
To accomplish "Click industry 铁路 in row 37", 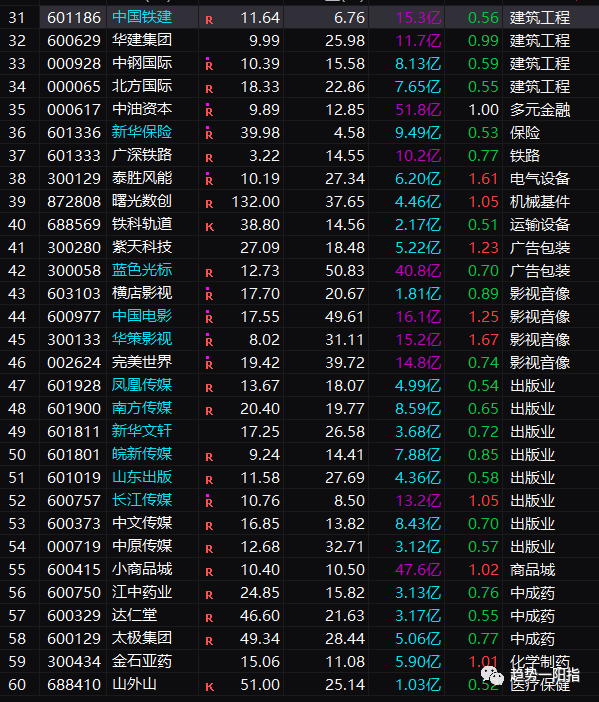I will point(525,156).
